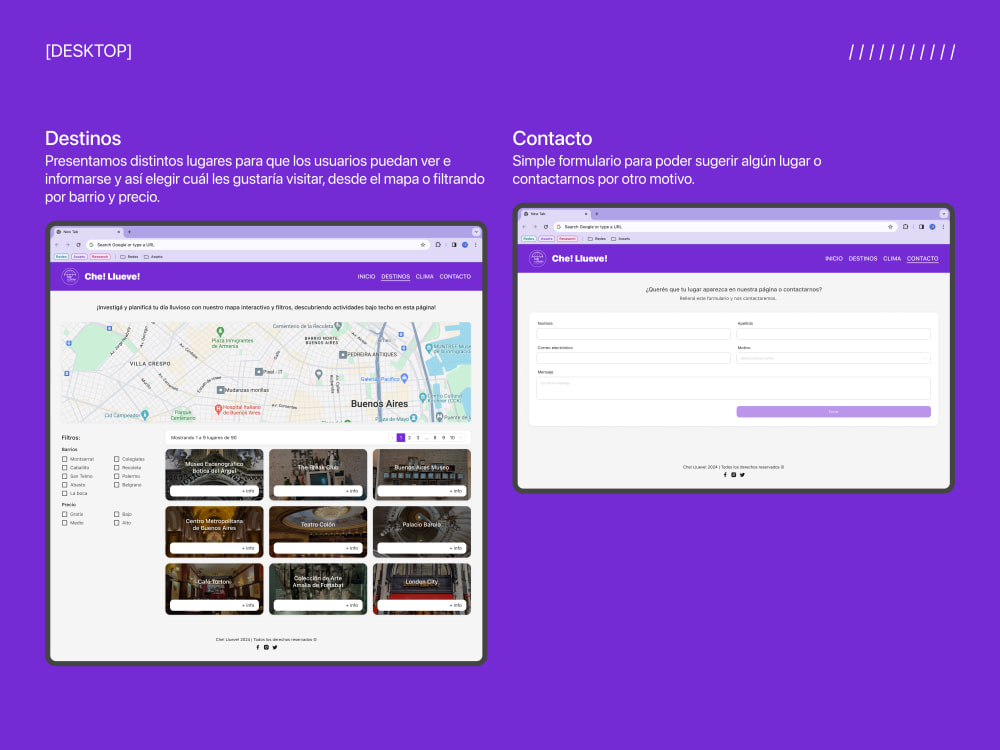This screenshot has width=1000, height=750.
Task: Click the Twitter icon in Contacto footer
Action: pos(742,474)
